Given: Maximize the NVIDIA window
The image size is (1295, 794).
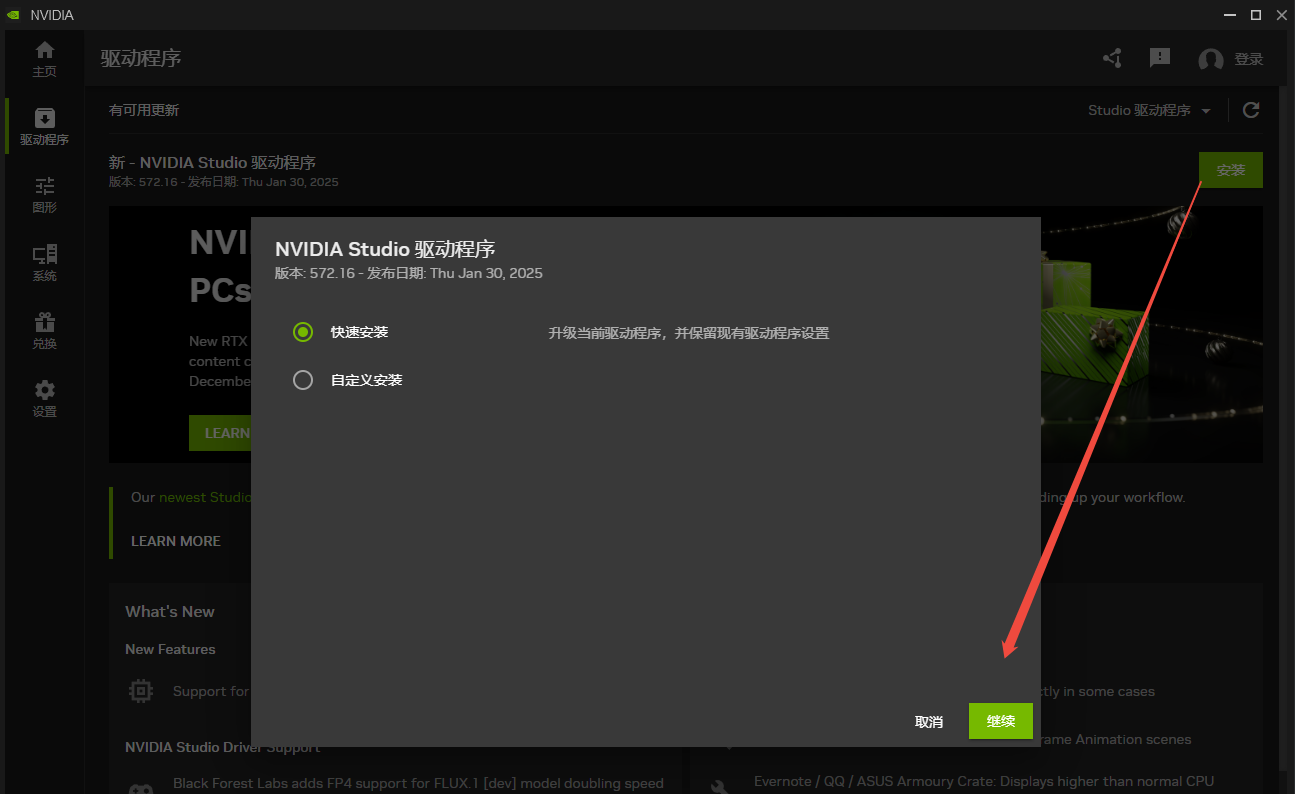Looking at the screenshot, I should 1256,15.
